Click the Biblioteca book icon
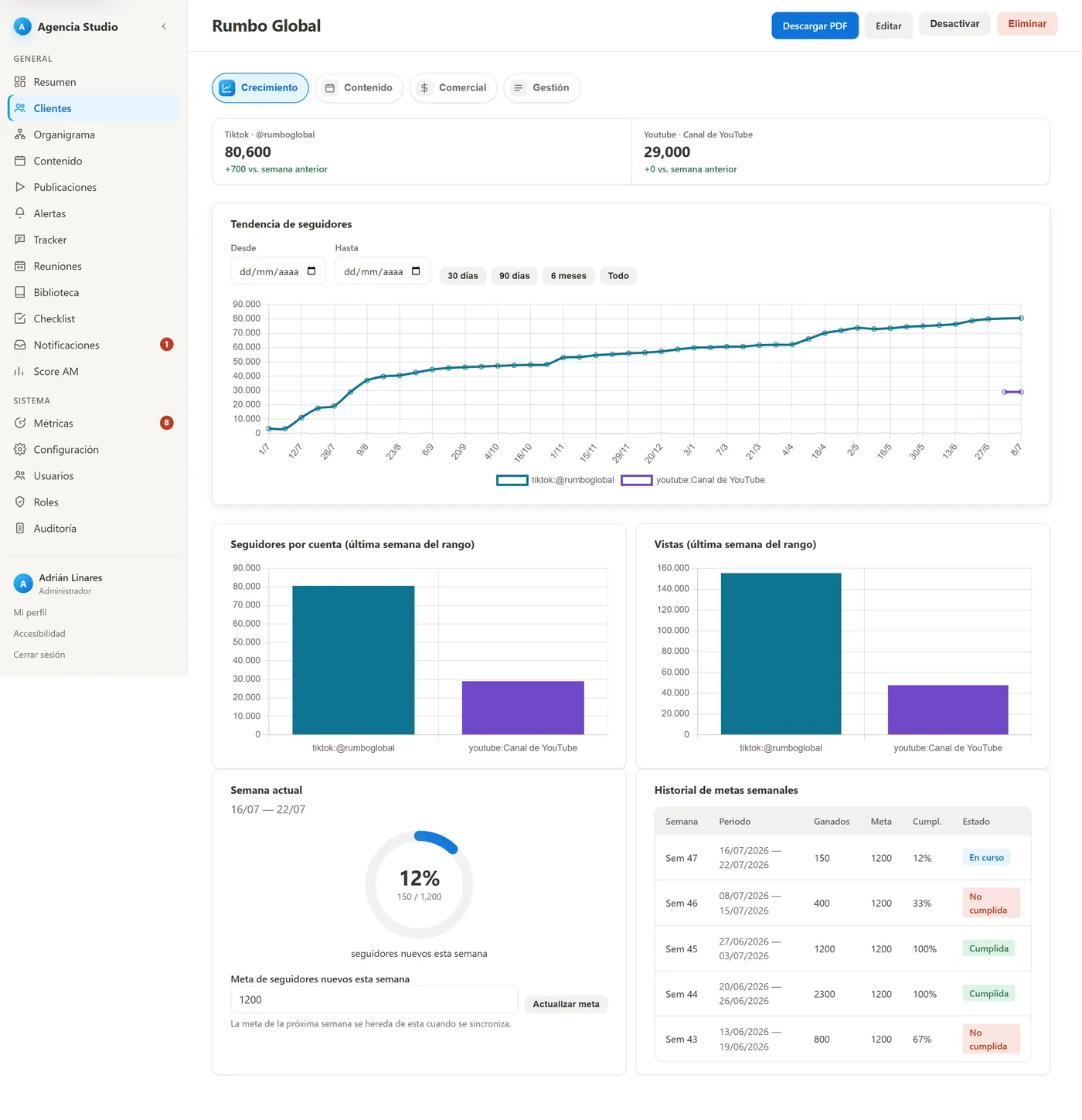This screenshot has width=1082, height=1120. (x=20, y=292)
